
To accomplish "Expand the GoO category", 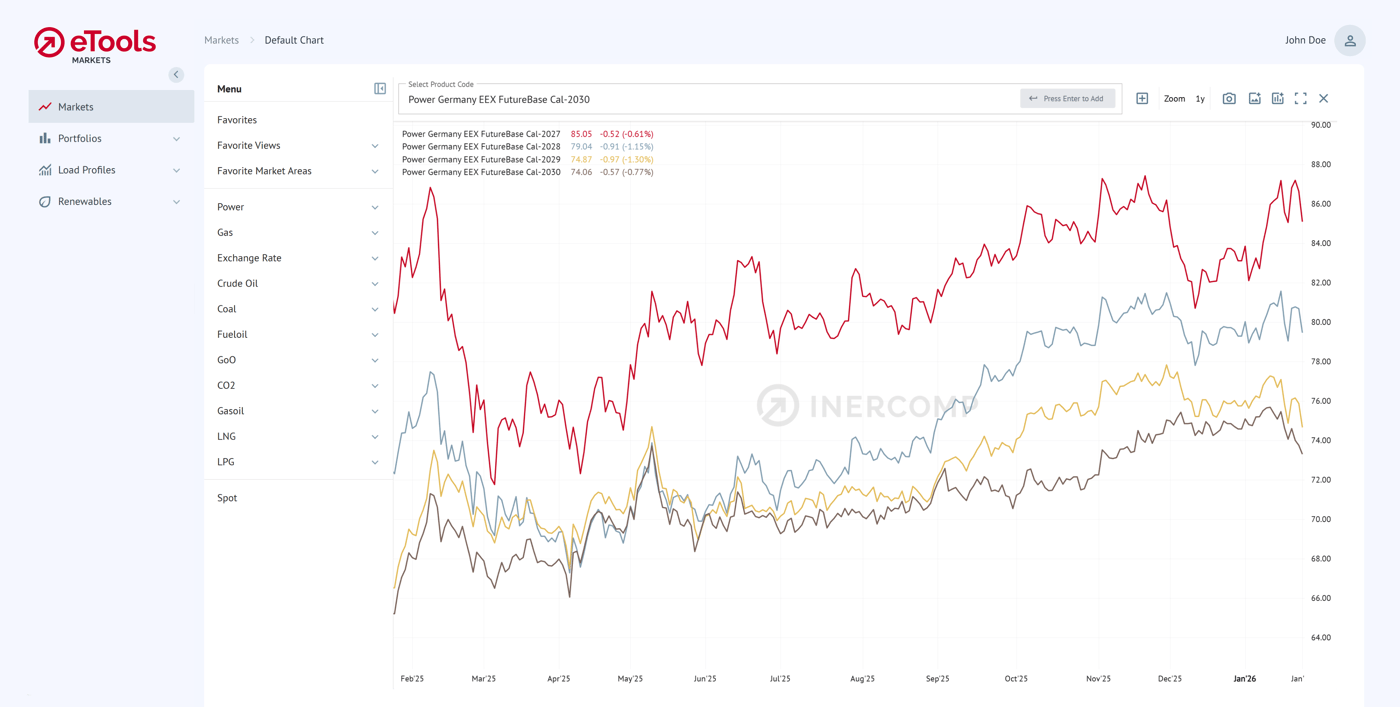I will click(298, 360).
